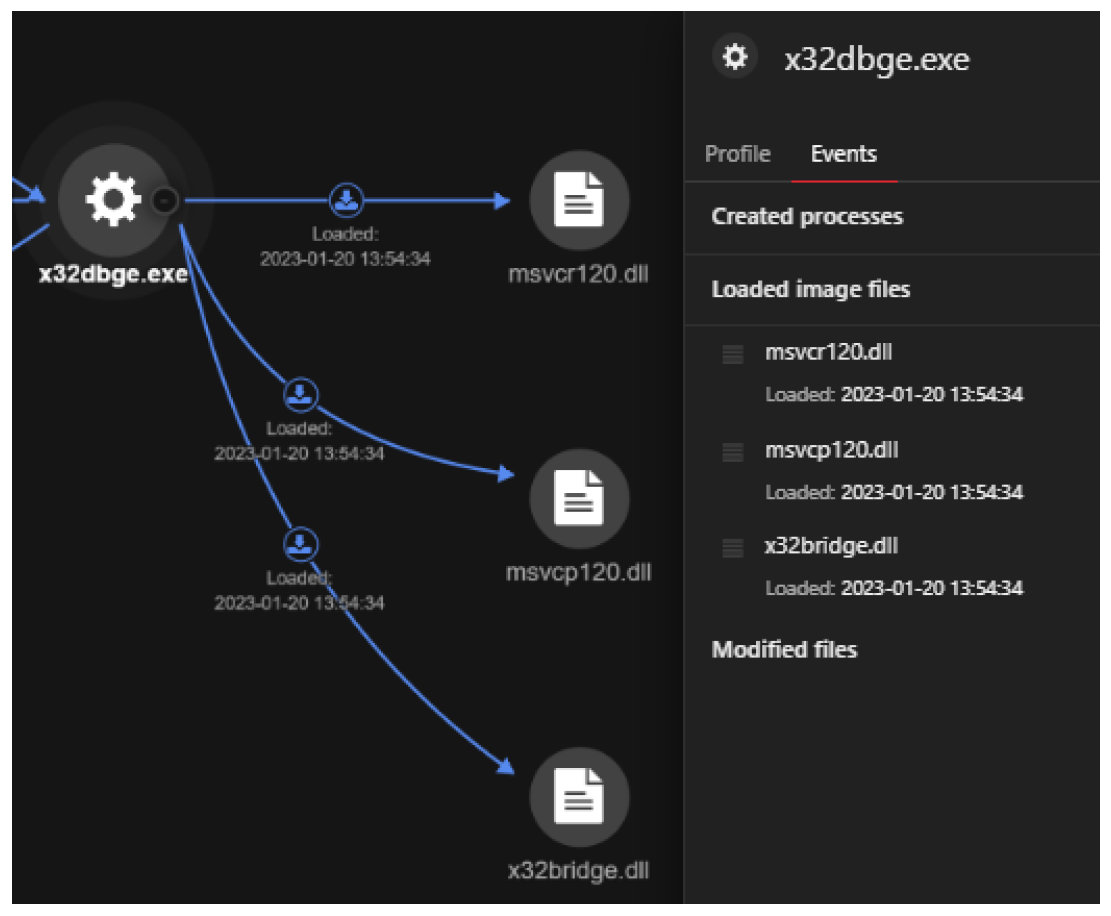
Task: Select the x32bridge.dll file node in graph
Action: pos(579,797)
